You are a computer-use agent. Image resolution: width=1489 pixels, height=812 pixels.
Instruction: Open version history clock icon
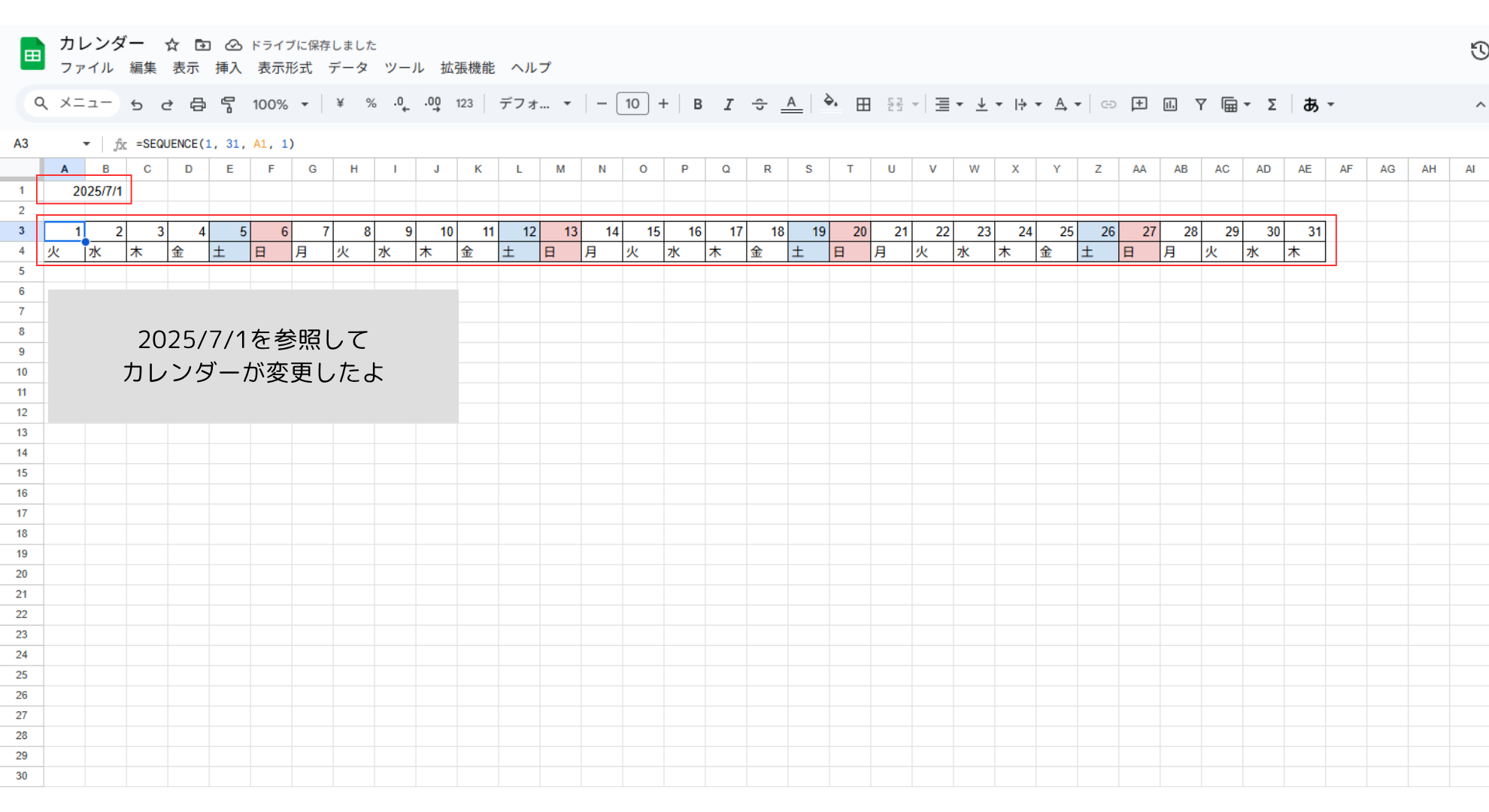click(x=1479, y=50)
